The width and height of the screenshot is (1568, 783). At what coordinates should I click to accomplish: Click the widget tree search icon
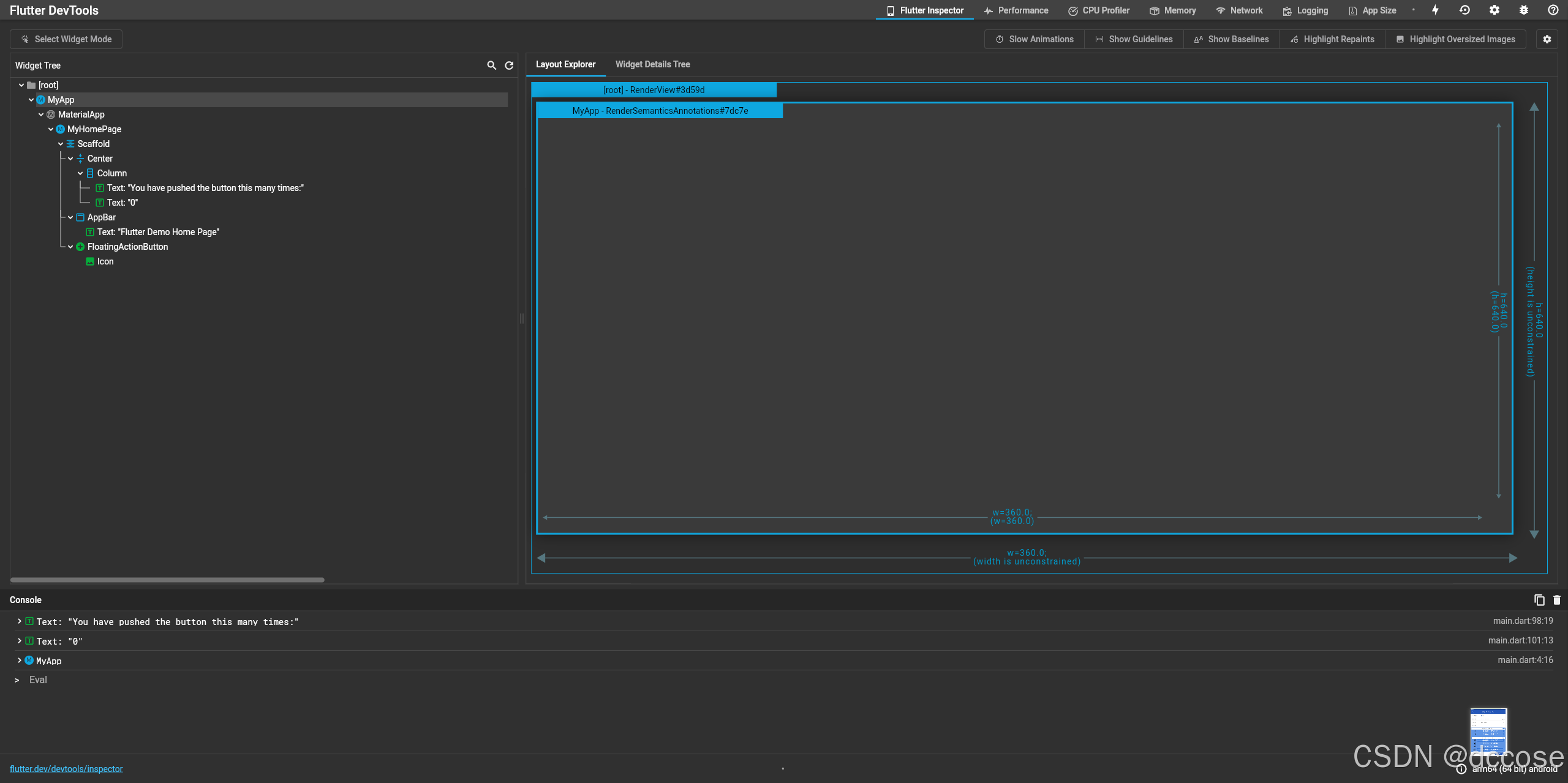[491, 66]
